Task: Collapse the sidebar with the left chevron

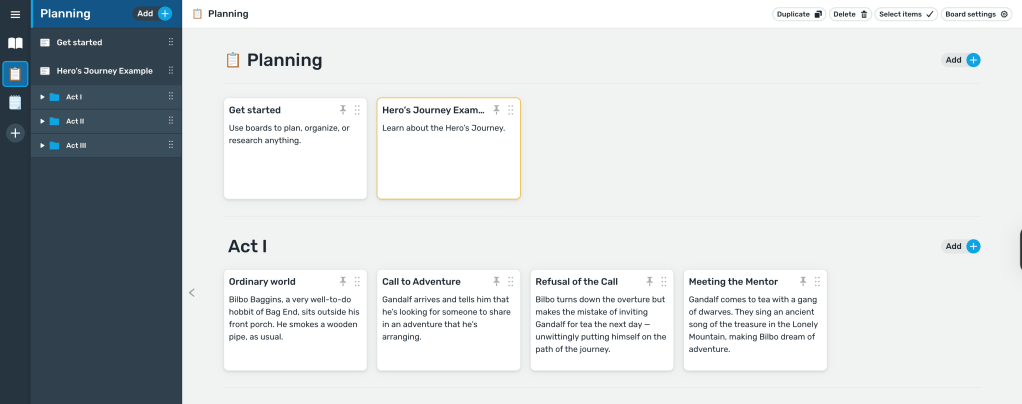Action: pos(192,293)
